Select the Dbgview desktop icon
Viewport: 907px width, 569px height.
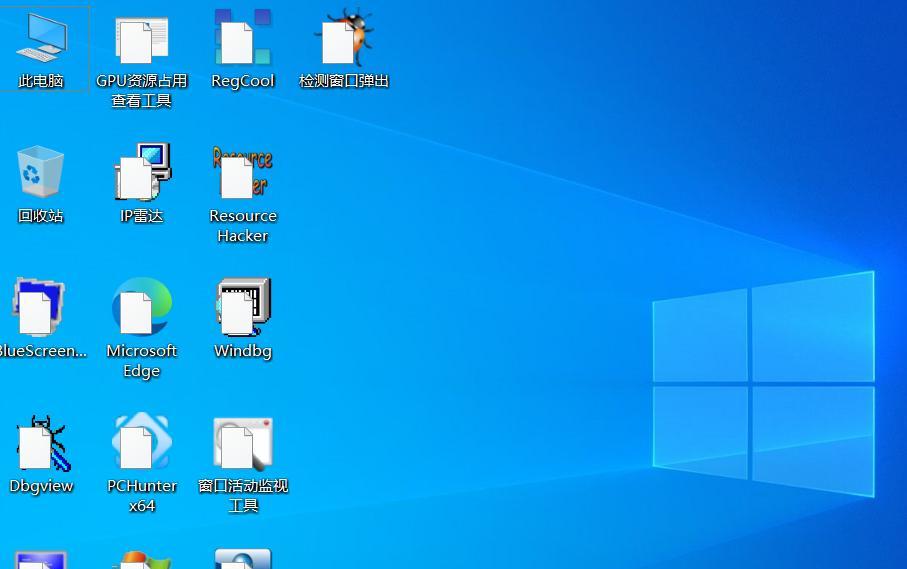(x=43, y=442)
